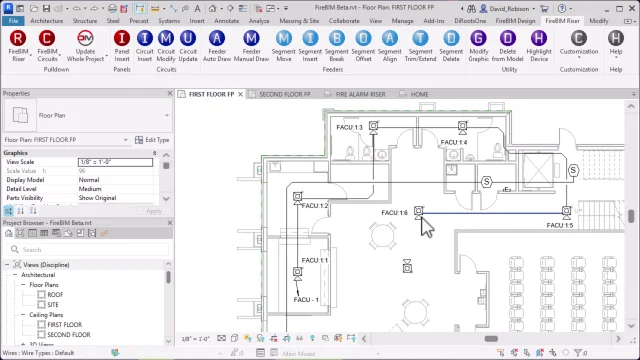Click the horizontal scrollbar thumb of the drawing area
Image resolution: width=640 pixels, height=360 pixels.
tap(491, 339)
